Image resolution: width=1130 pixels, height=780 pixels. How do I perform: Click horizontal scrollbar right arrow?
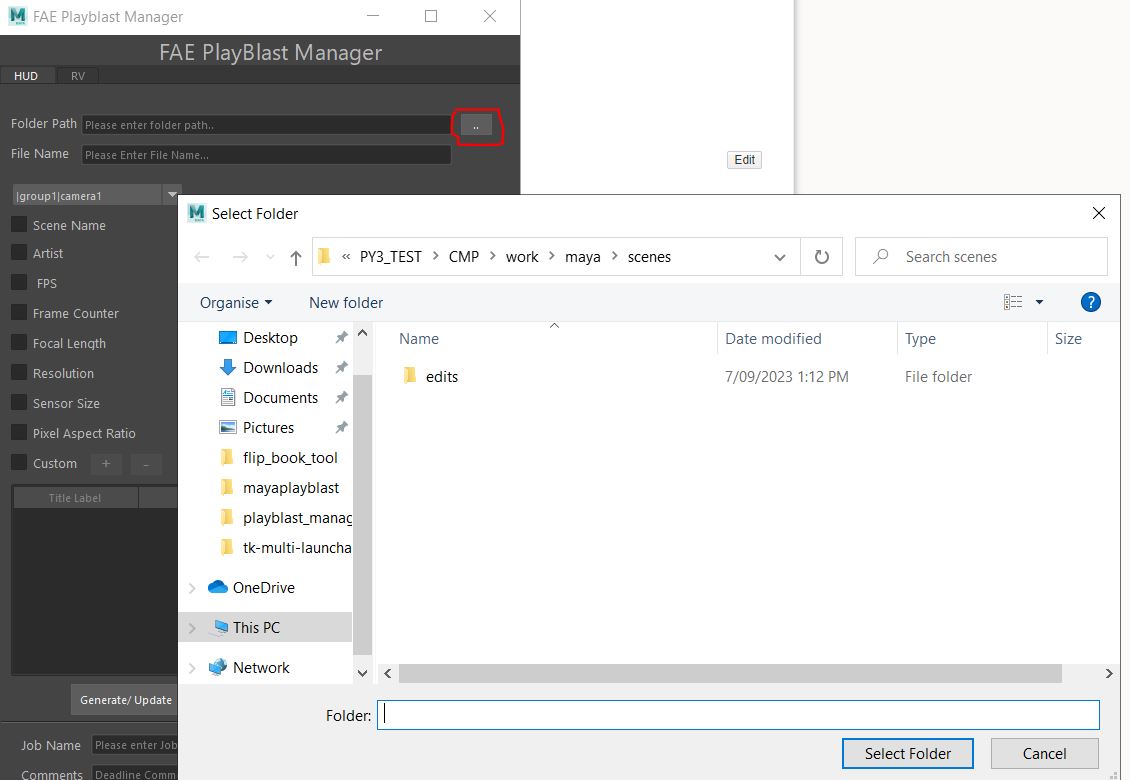click(1108, 673)
